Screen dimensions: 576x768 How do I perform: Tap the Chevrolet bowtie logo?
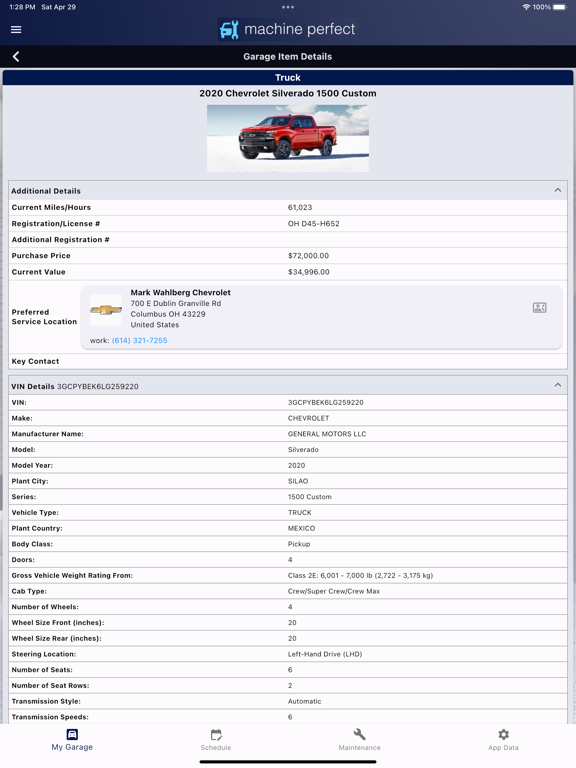[x=106, y=310]
